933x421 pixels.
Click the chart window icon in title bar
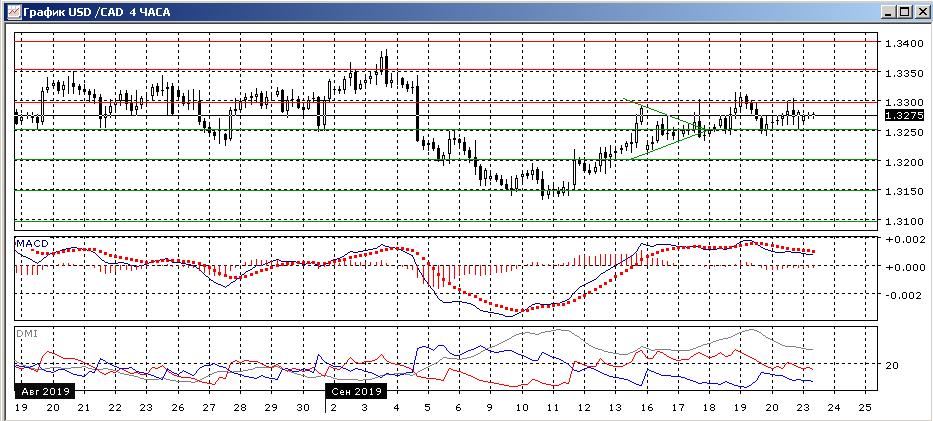(x=11, y=12)
